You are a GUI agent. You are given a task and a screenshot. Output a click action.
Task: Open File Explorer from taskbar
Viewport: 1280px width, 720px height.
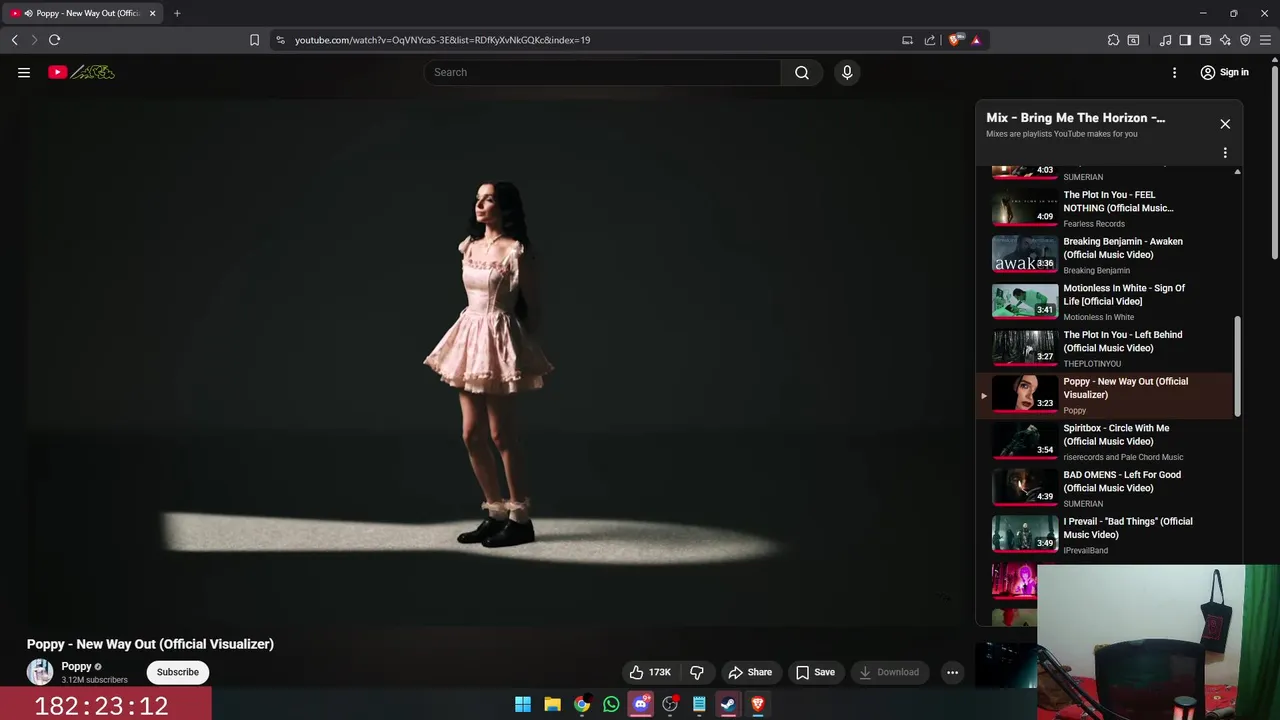pyautogui.click(x=552, y=704)
